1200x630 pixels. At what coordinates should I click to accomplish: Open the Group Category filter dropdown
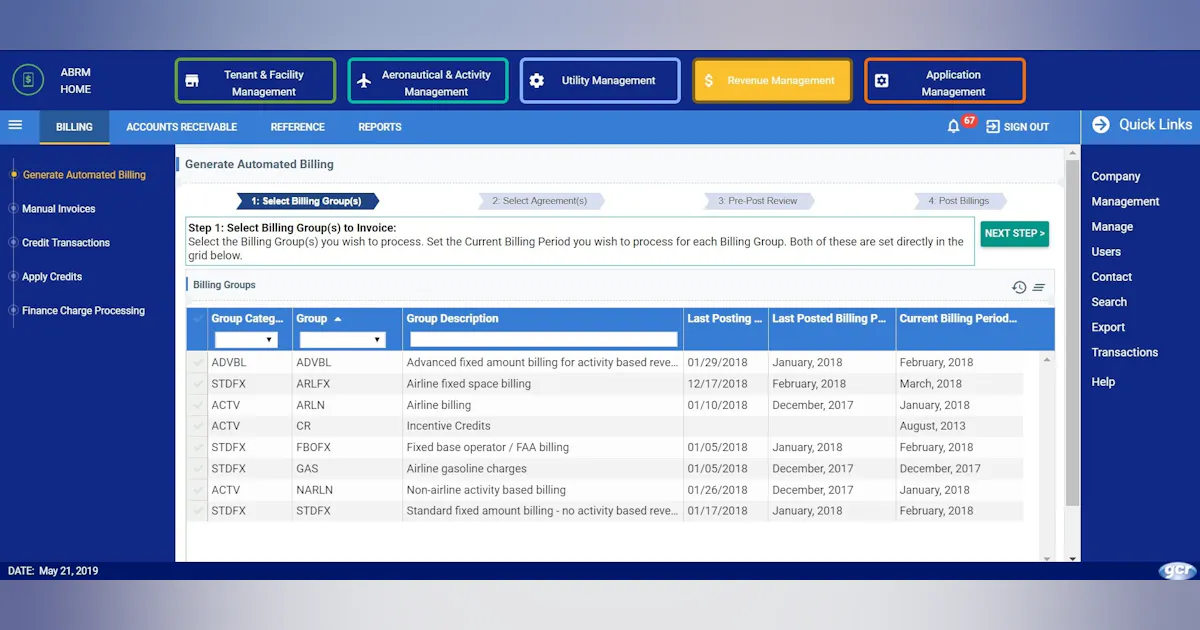point(246,340)
